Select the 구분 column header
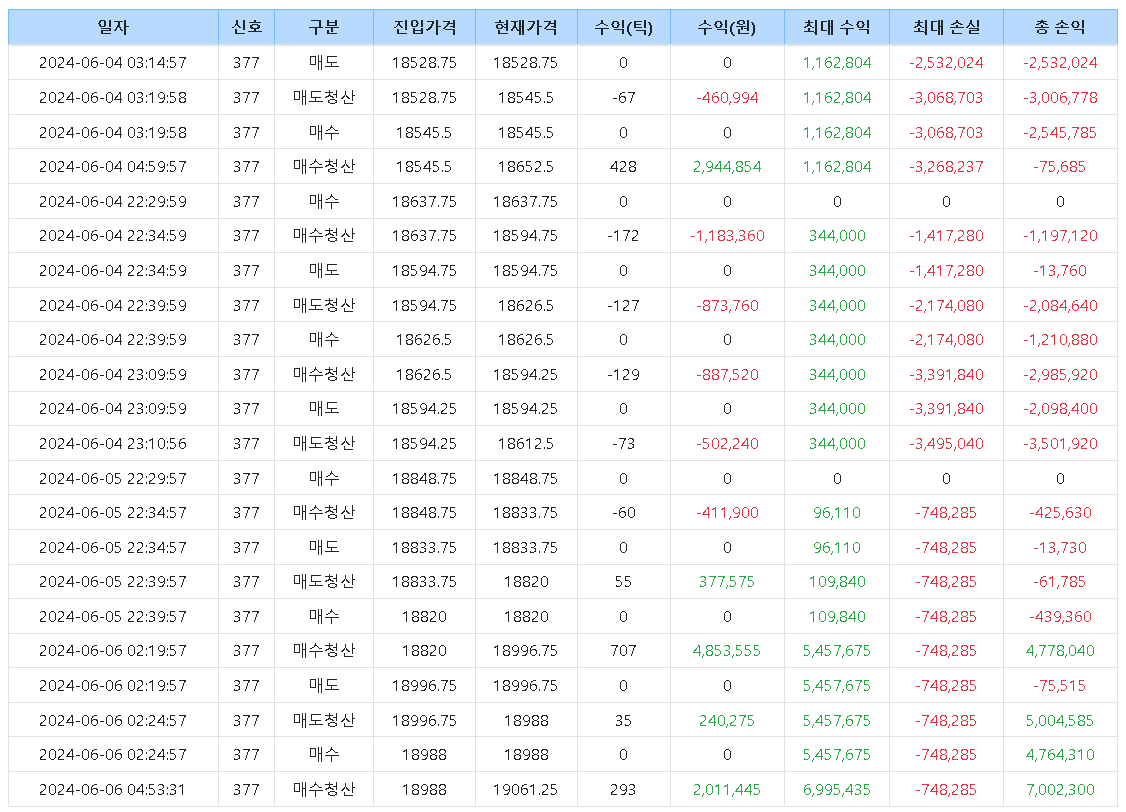The height and width of the screenshot is (812, 1126). pyautogui.click(x=324, y=28)
